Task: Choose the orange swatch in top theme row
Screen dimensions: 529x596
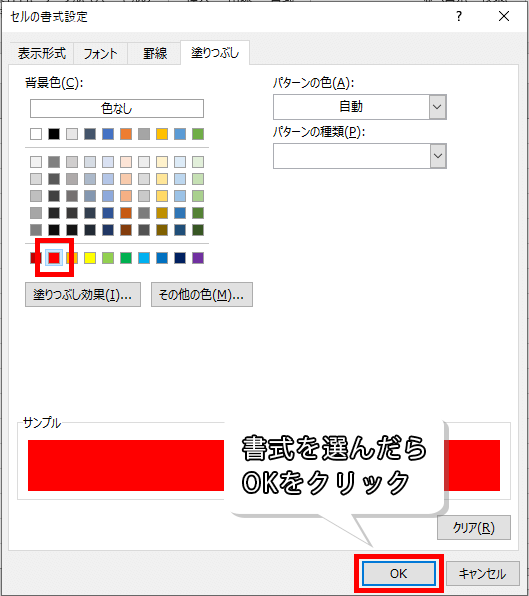Action: point(126,134)
